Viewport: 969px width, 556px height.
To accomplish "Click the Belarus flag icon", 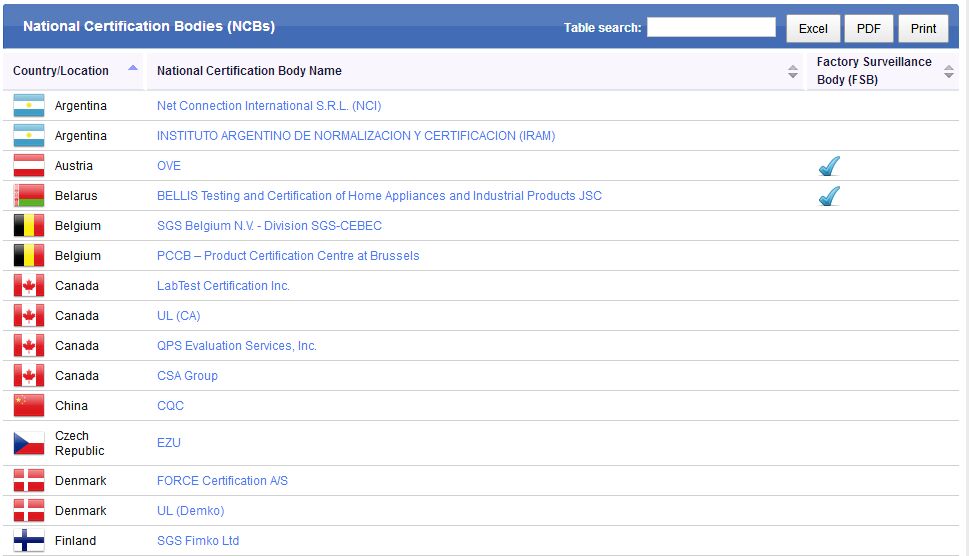I will (29, 196).
